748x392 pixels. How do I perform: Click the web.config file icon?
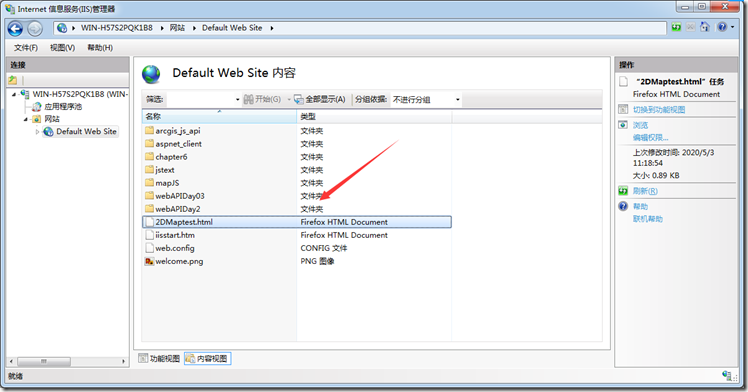tap(149, 248)
